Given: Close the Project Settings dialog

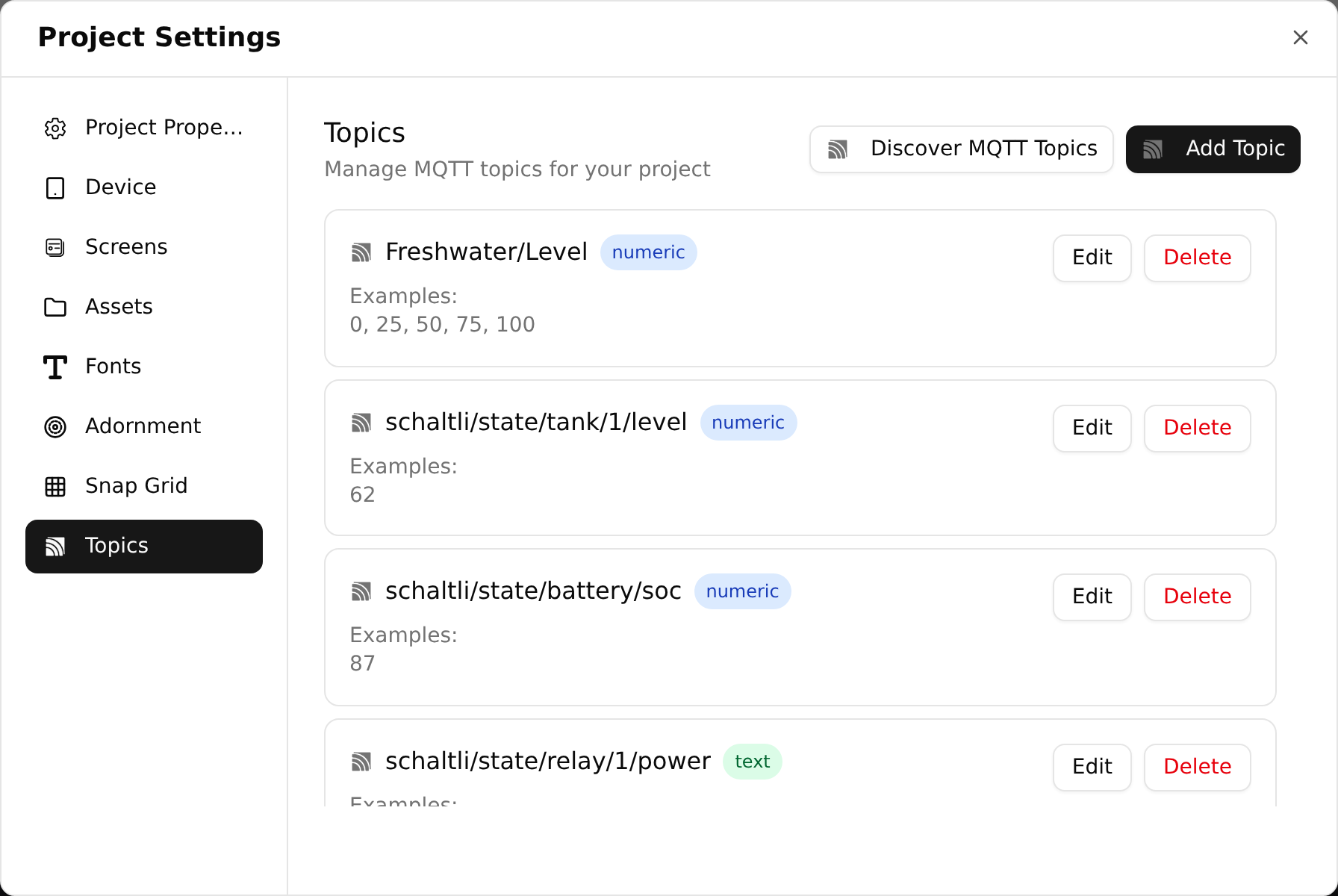Looking at the screenshot, I should point(1301,37).
